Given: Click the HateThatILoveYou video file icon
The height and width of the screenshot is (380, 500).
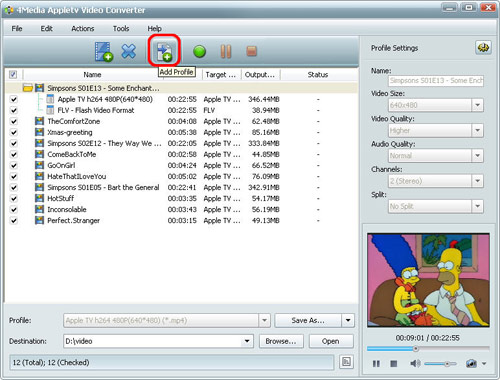Looking at the screenshot, I should point(39,176).
